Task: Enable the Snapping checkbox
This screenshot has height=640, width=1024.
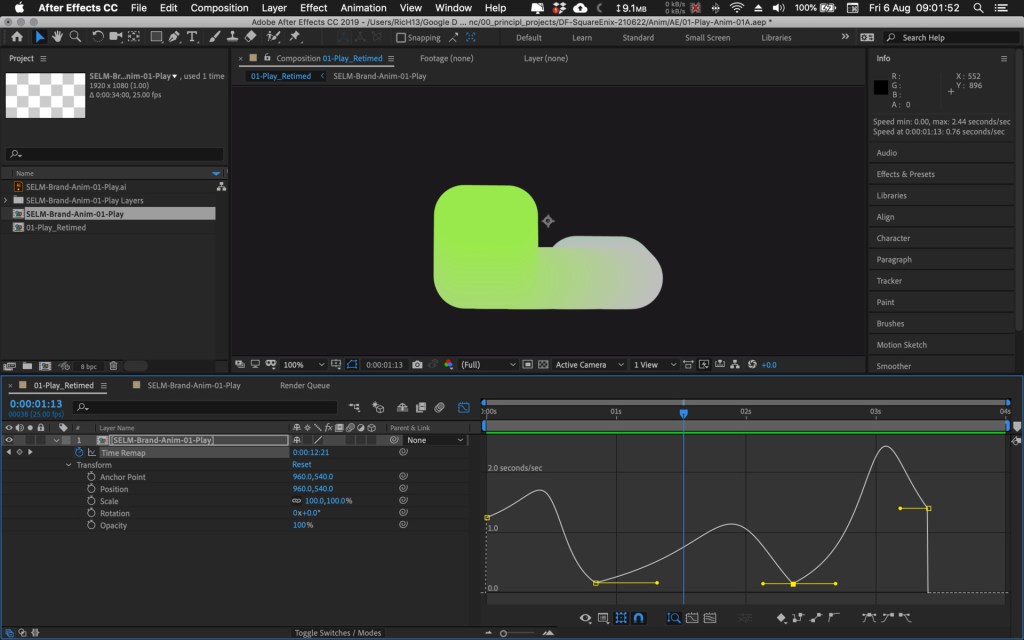Action: coord(402,38)
